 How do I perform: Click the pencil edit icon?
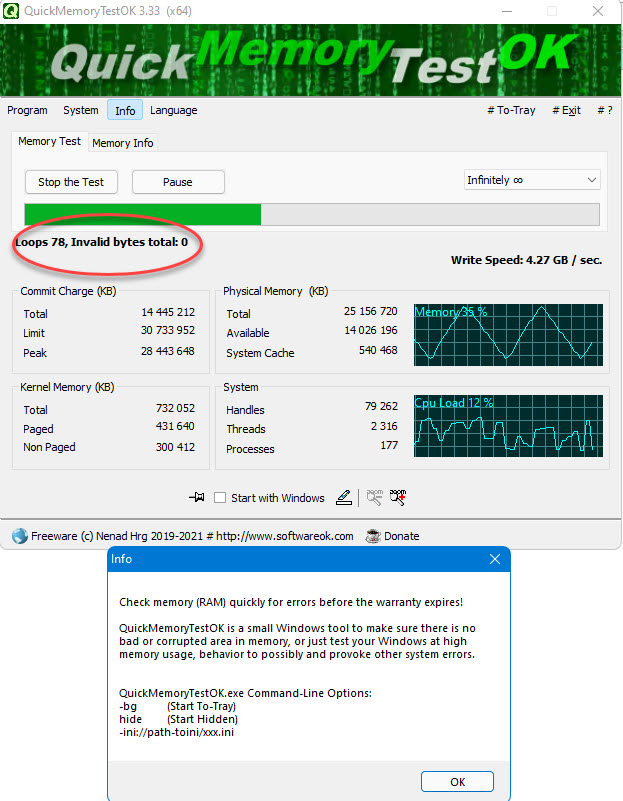tap(343, 497)
